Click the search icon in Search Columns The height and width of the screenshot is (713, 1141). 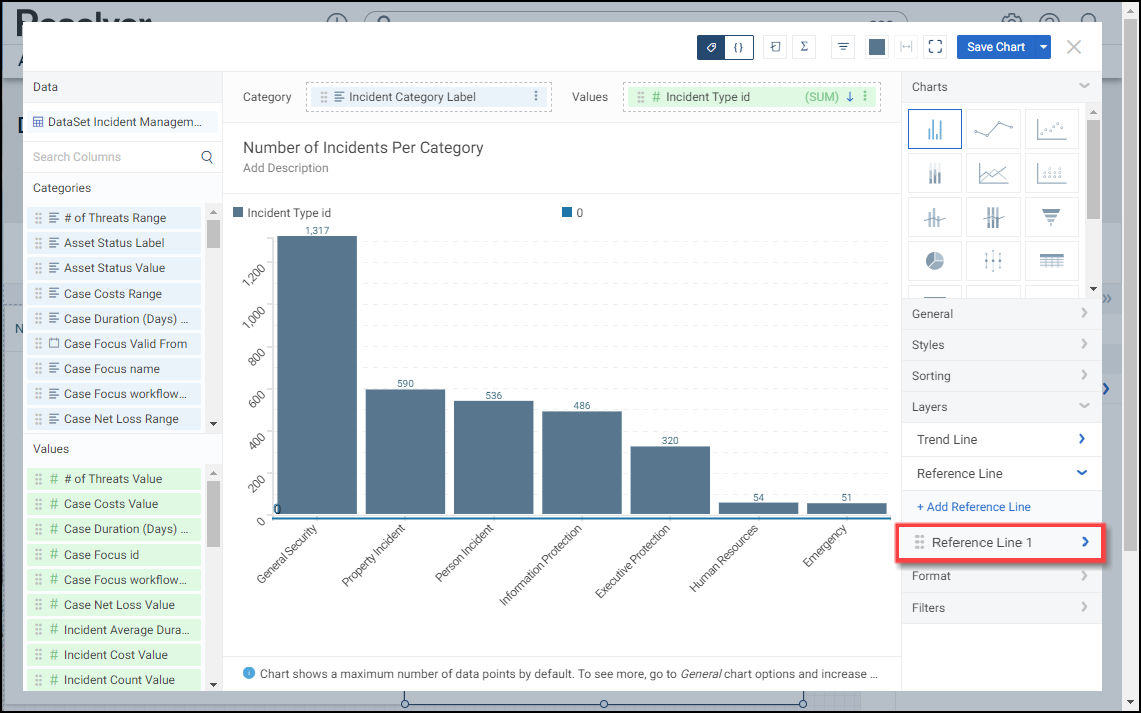point(207,157)
